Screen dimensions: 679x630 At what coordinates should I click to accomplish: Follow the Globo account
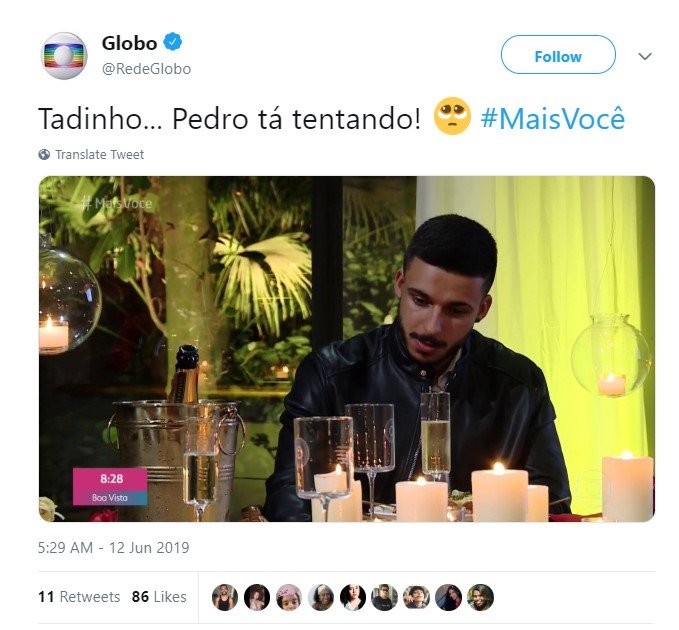(x=558, y=55)
